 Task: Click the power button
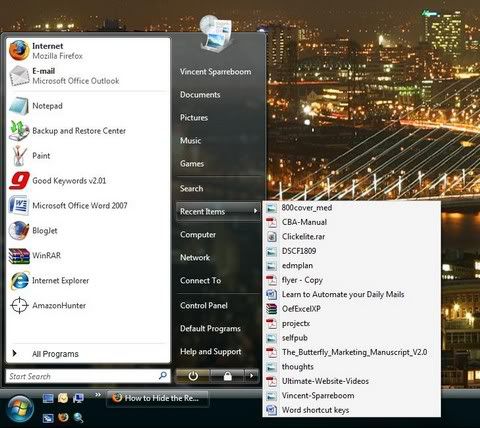193,376
